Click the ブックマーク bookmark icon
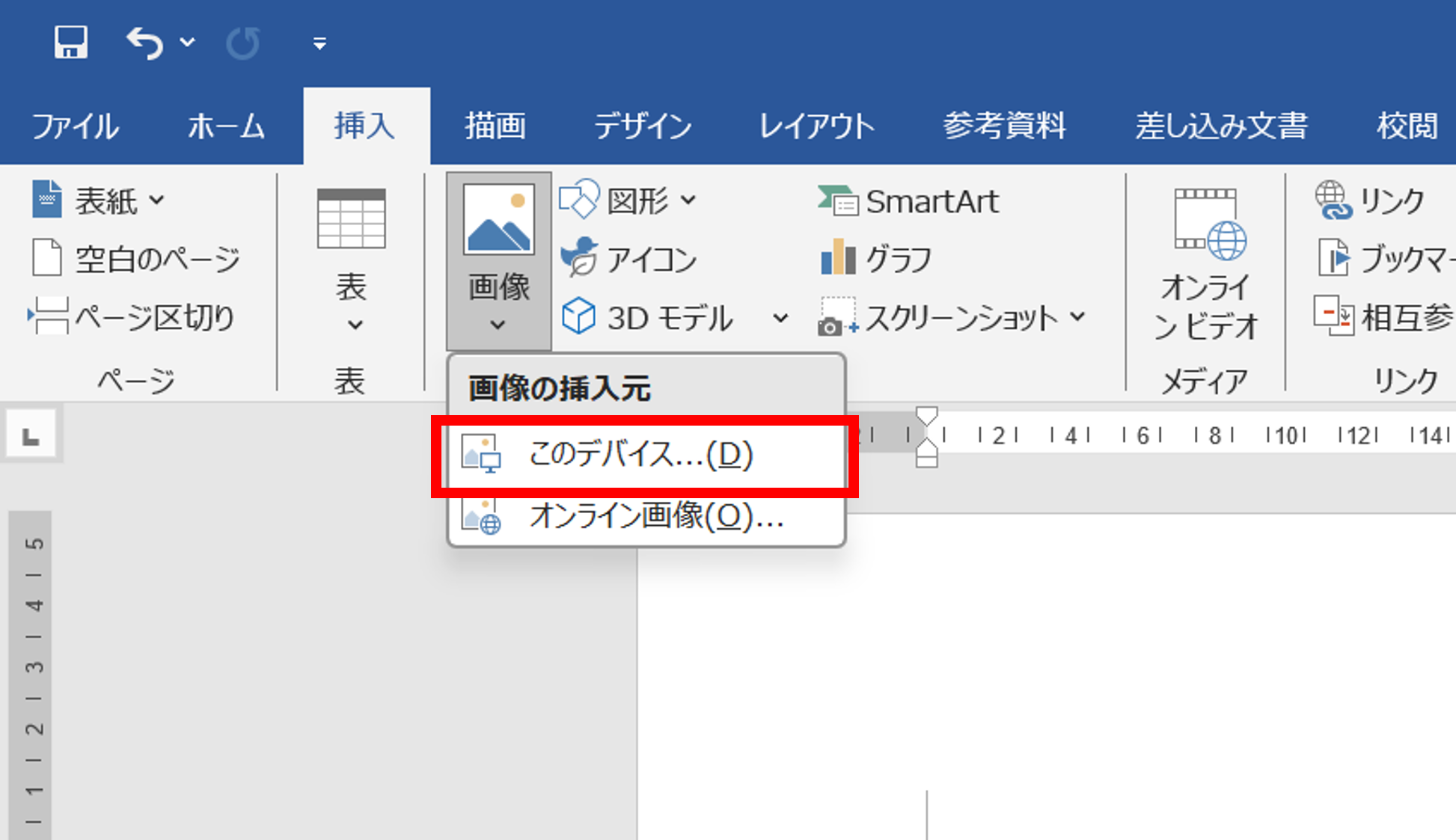The width and height of the screenshot is (1456, 840). [1334, 258]
